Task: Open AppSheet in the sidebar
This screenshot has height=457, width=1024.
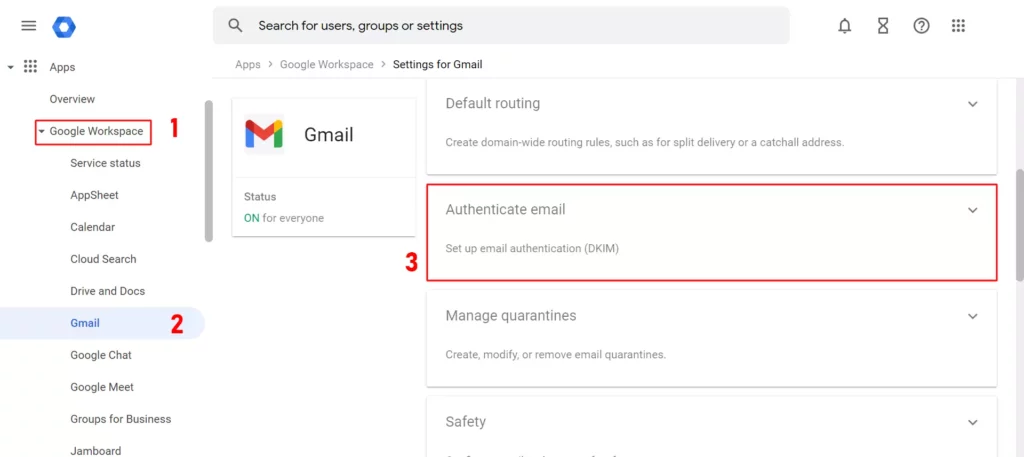Action: pyautogui.click(x=94, y=195)
